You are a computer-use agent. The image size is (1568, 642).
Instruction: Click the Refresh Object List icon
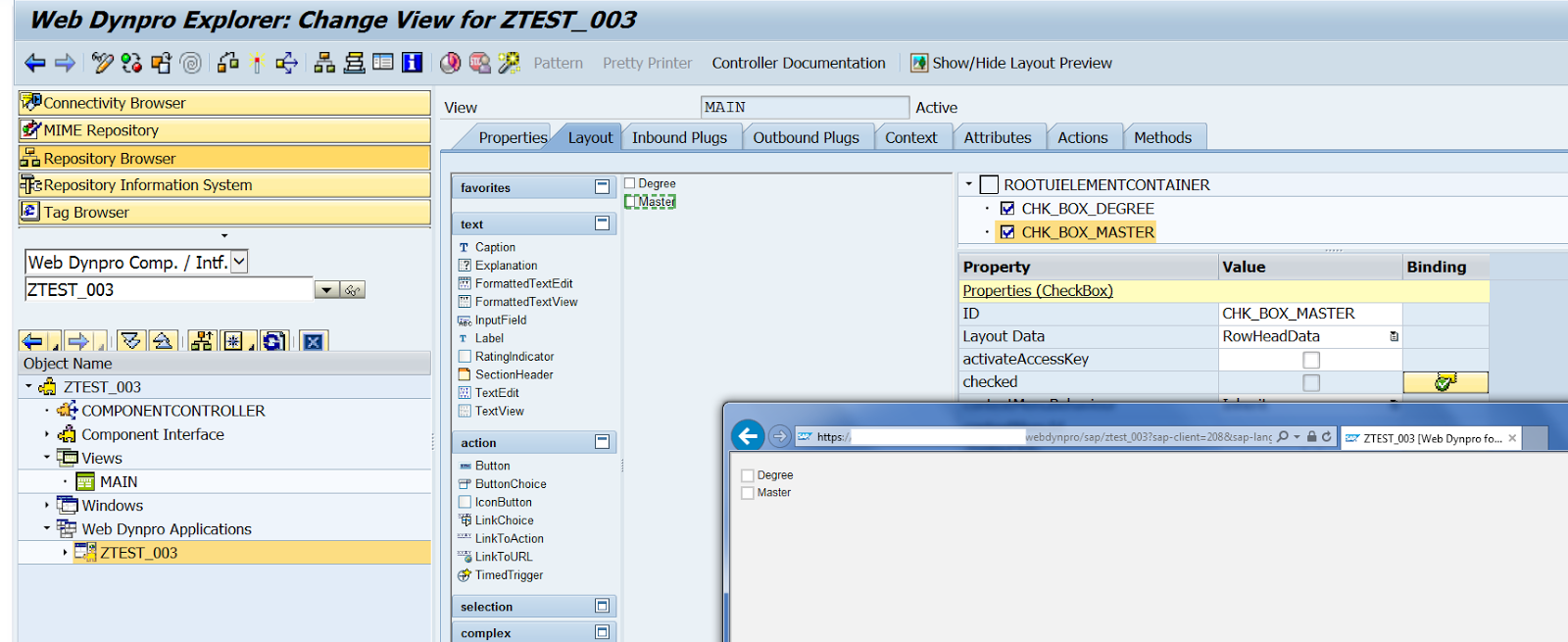point(273,341)
